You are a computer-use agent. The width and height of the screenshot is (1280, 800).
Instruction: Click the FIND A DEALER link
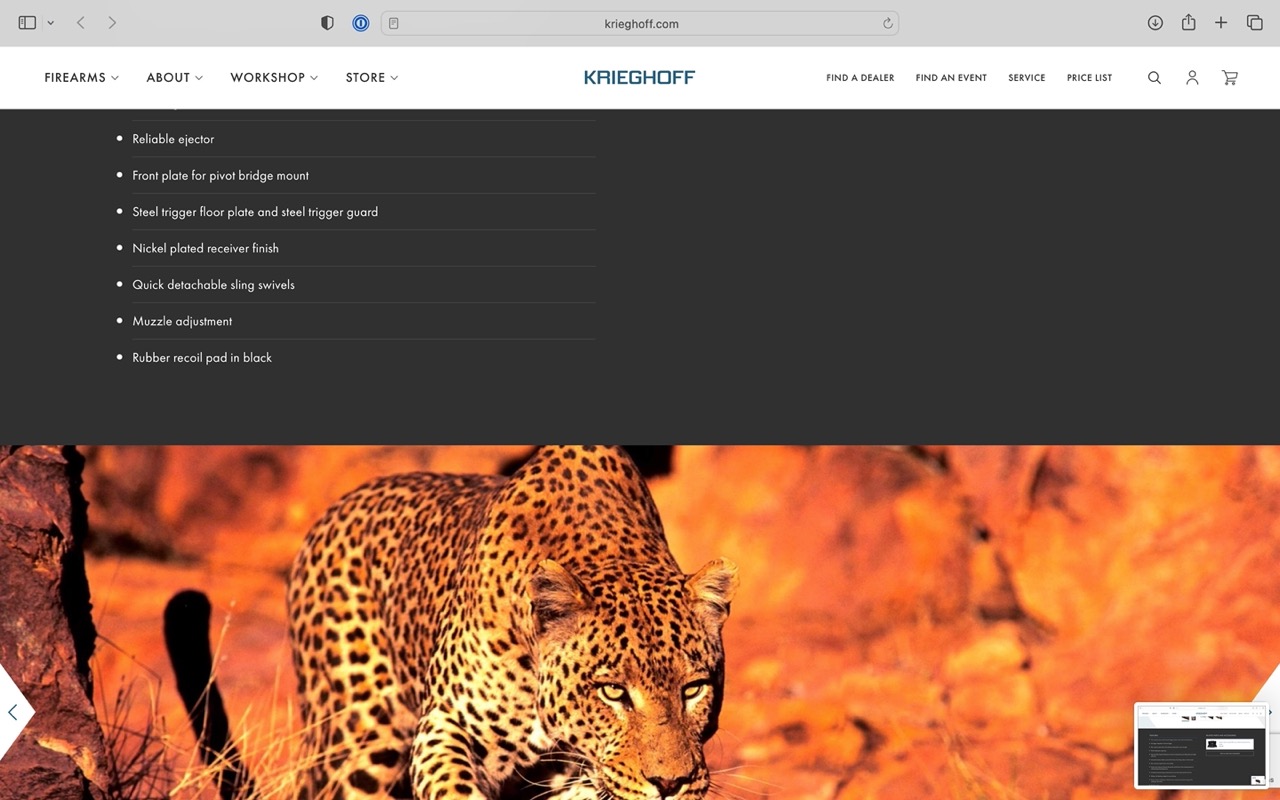[860, 78]
